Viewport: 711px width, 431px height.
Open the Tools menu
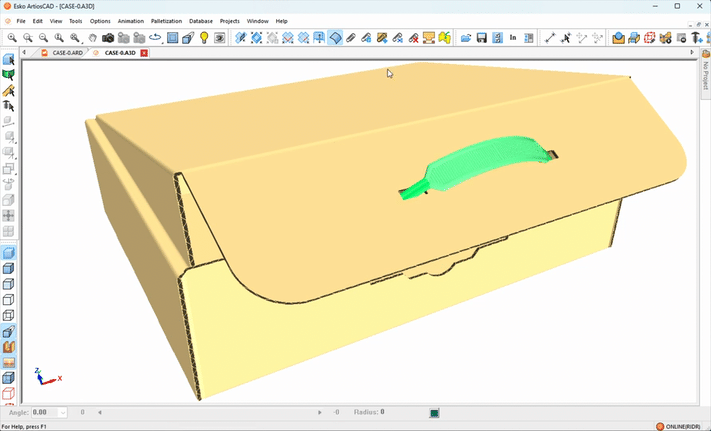pyautogui.click(x=76, y=21)
